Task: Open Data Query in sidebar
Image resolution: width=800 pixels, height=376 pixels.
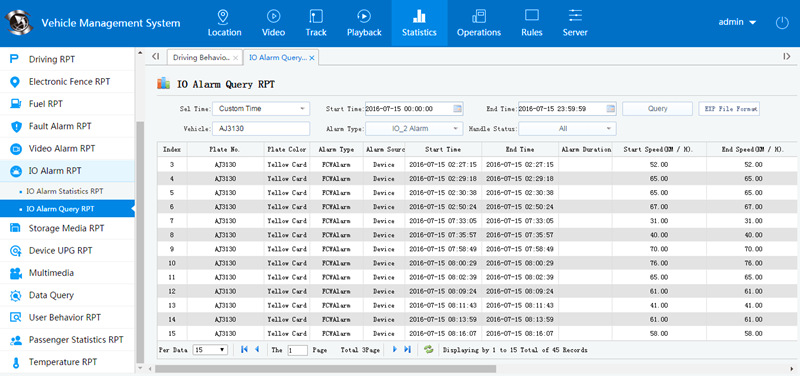Action: click(67, 295)
